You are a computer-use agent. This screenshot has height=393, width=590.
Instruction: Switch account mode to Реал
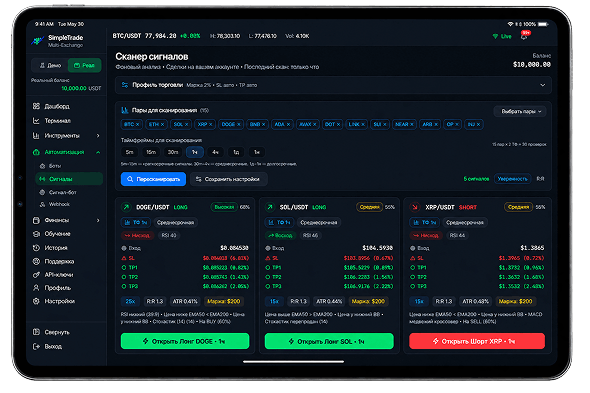(x=84, y=66)
